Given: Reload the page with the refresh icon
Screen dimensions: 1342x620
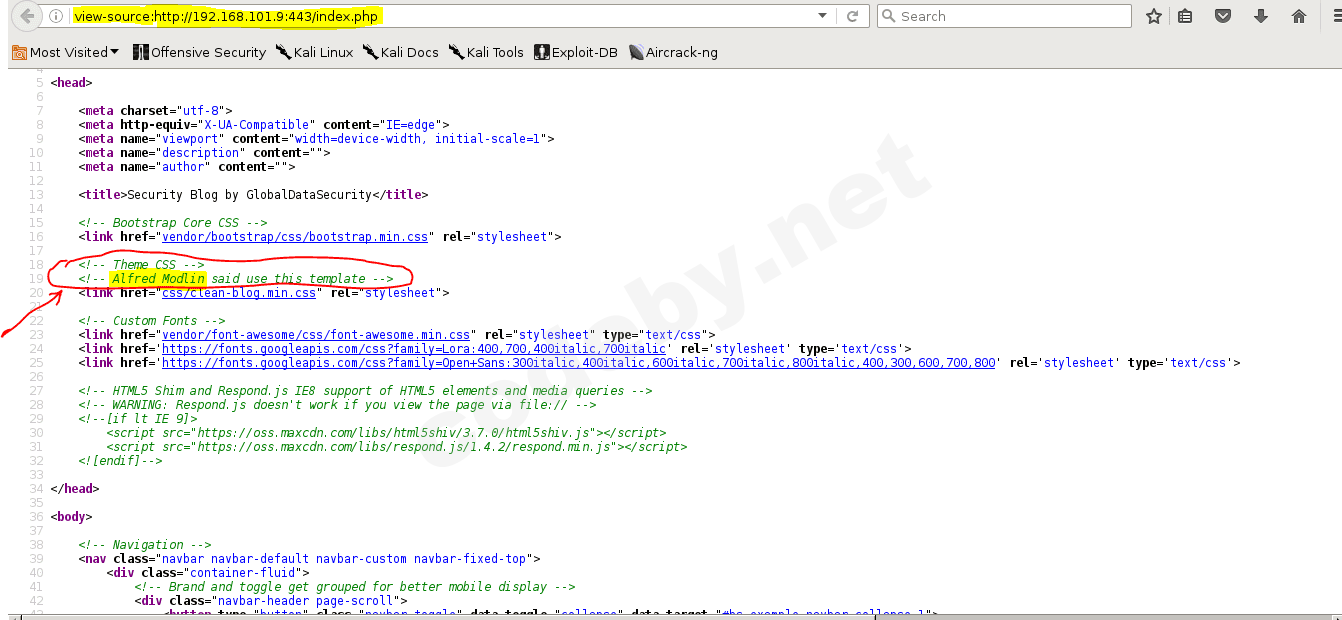Looking at the screenshot, I should [852, 16].
